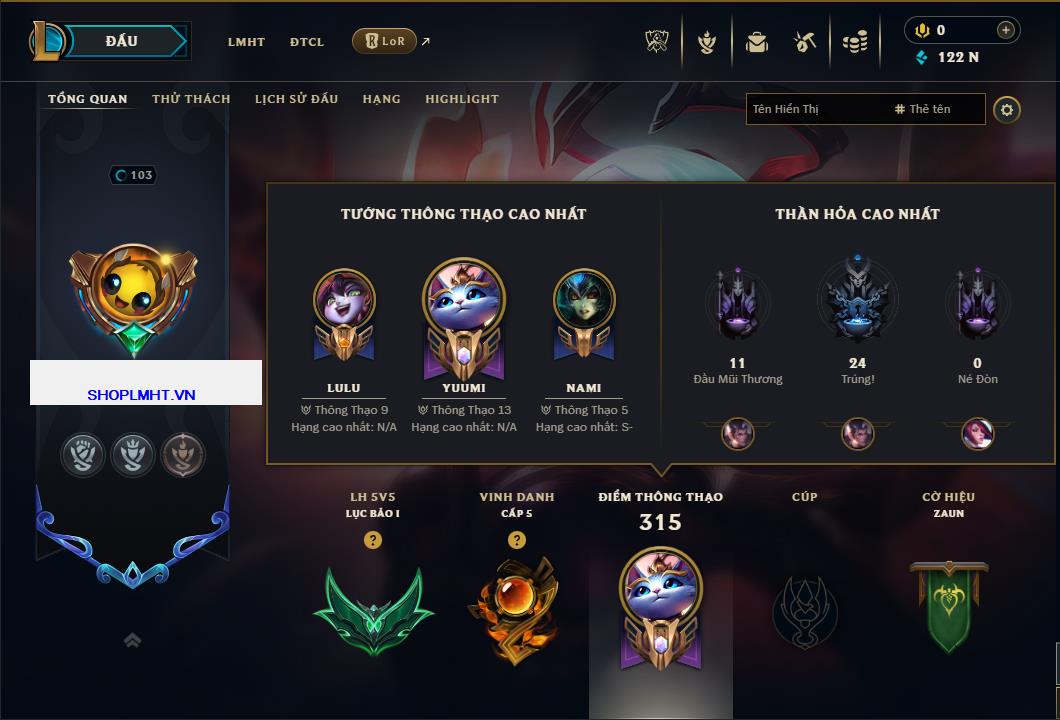Viewport: 1060px width, 720px height.
Task: Switch to ĐTCL game mode
Action: (x=307, y=42)
